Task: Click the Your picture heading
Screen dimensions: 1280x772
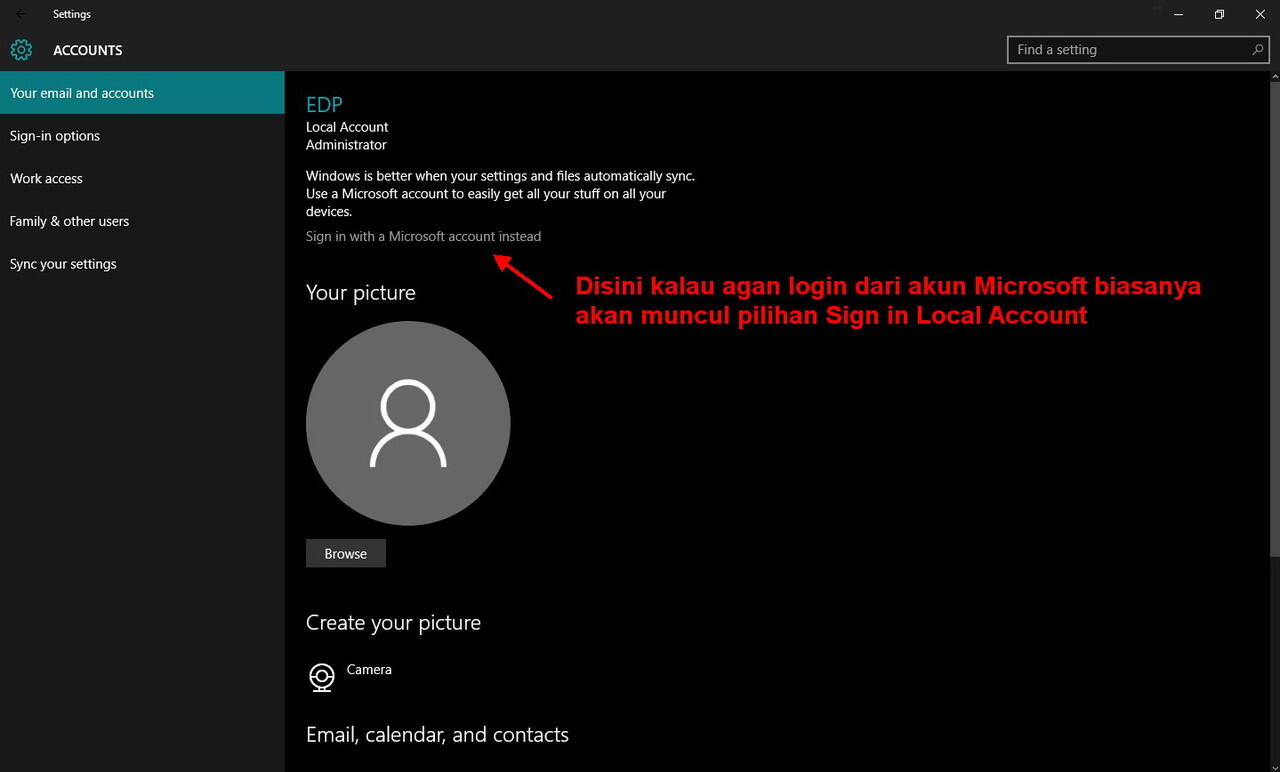Action: pos(361,293)
